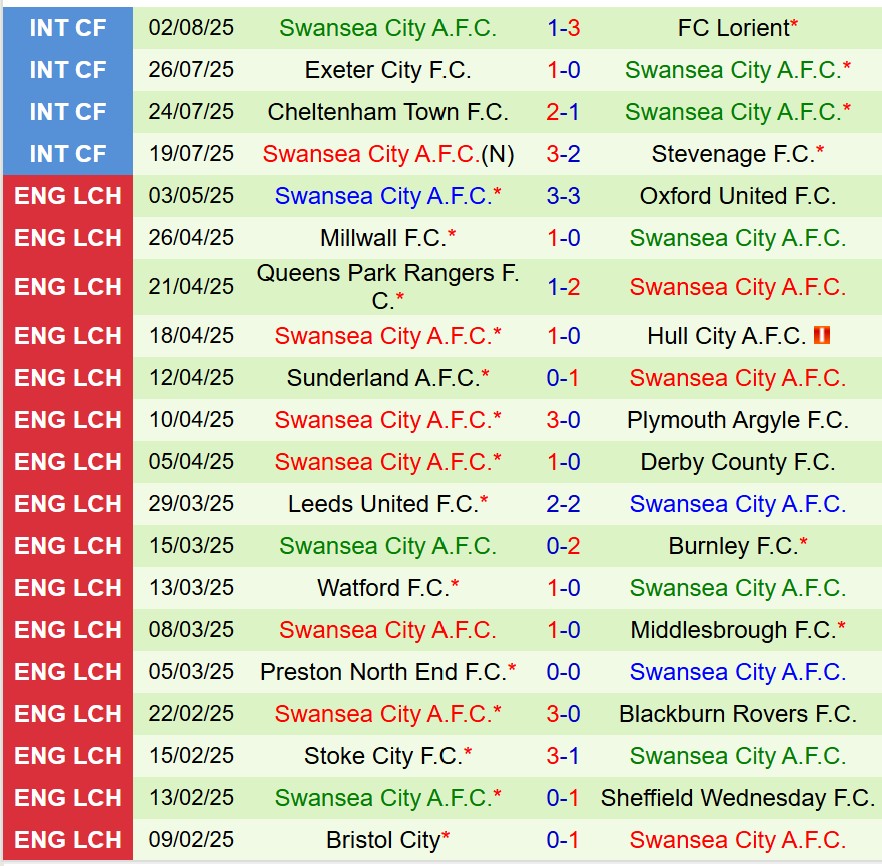
Task: Open Cheltenham Town F.C. team page
Action: point(387,112)
